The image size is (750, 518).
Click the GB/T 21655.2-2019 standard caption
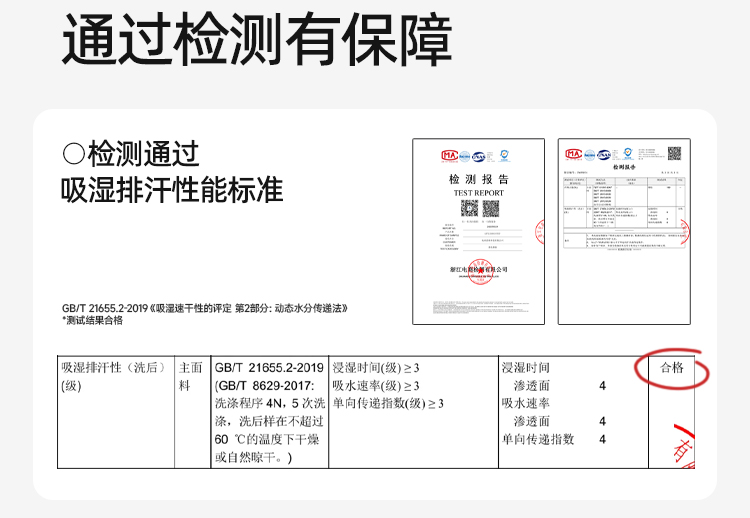(204, 308)
